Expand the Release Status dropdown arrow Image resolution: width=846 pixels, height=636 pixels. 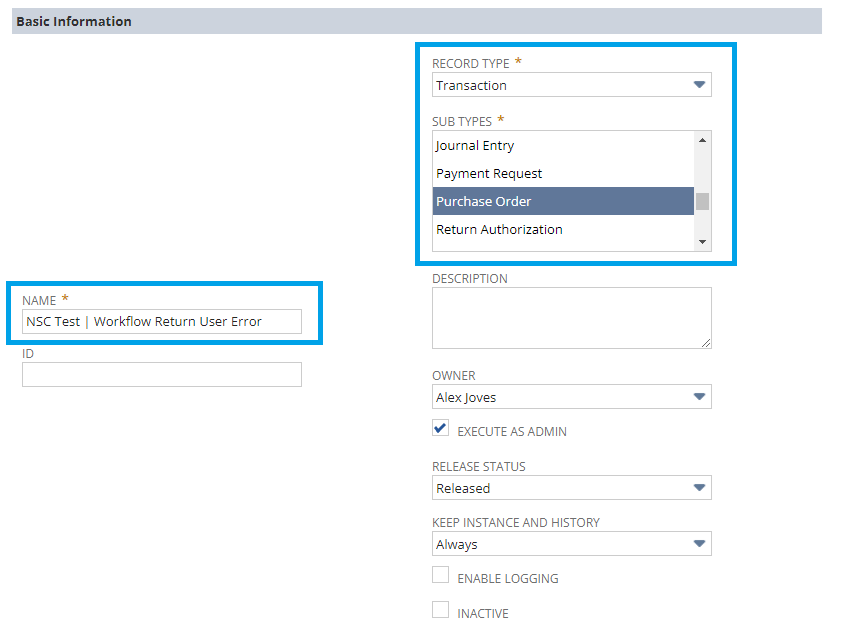click(x=699, y=488)
